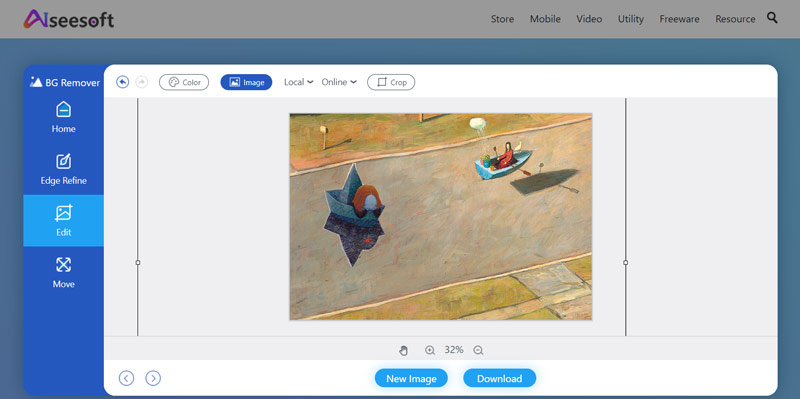Go to next image arrow
Screen dimensions: 800x399
click(153, 378)
